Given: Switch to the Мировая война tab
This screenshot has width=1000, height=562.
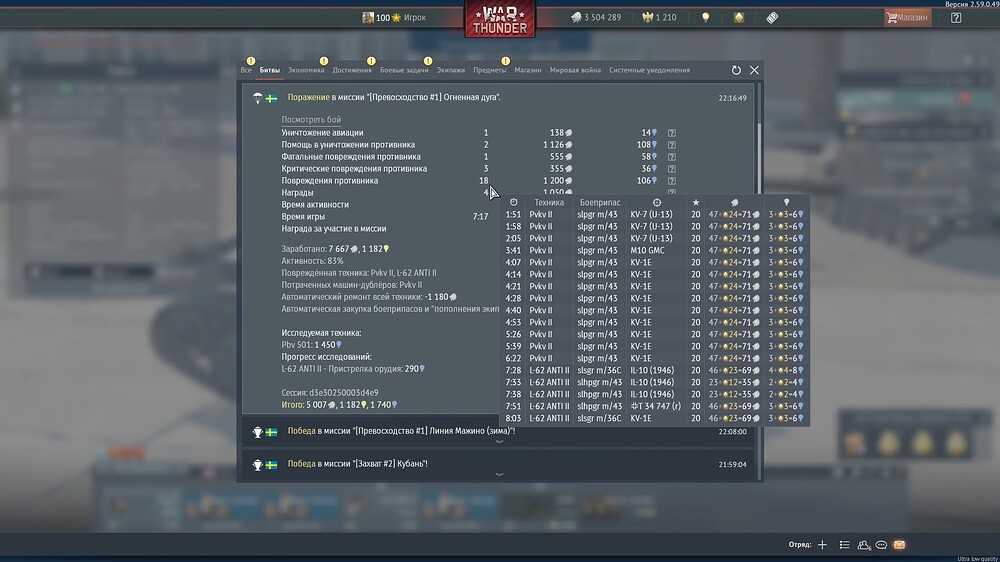Looking at the screenshot, I should pyautogui.click(x=575, y=70).
